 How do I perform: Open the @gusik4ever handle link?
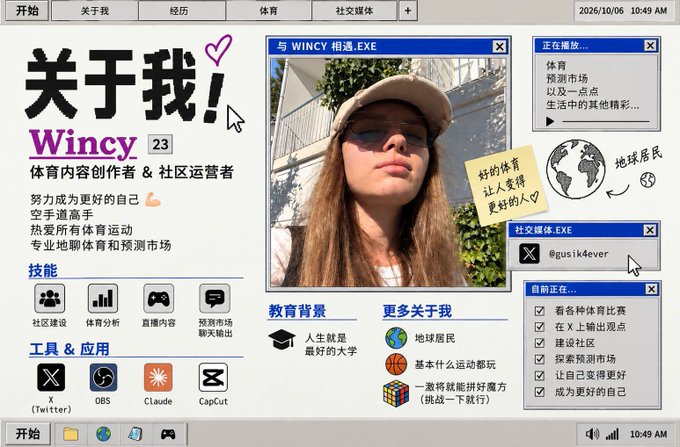click(579, 254)
